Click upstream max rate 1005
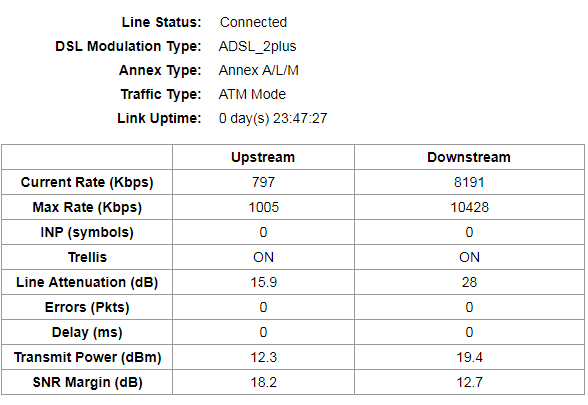This screenshot has height=405, width=588. (x=264, y=207)
